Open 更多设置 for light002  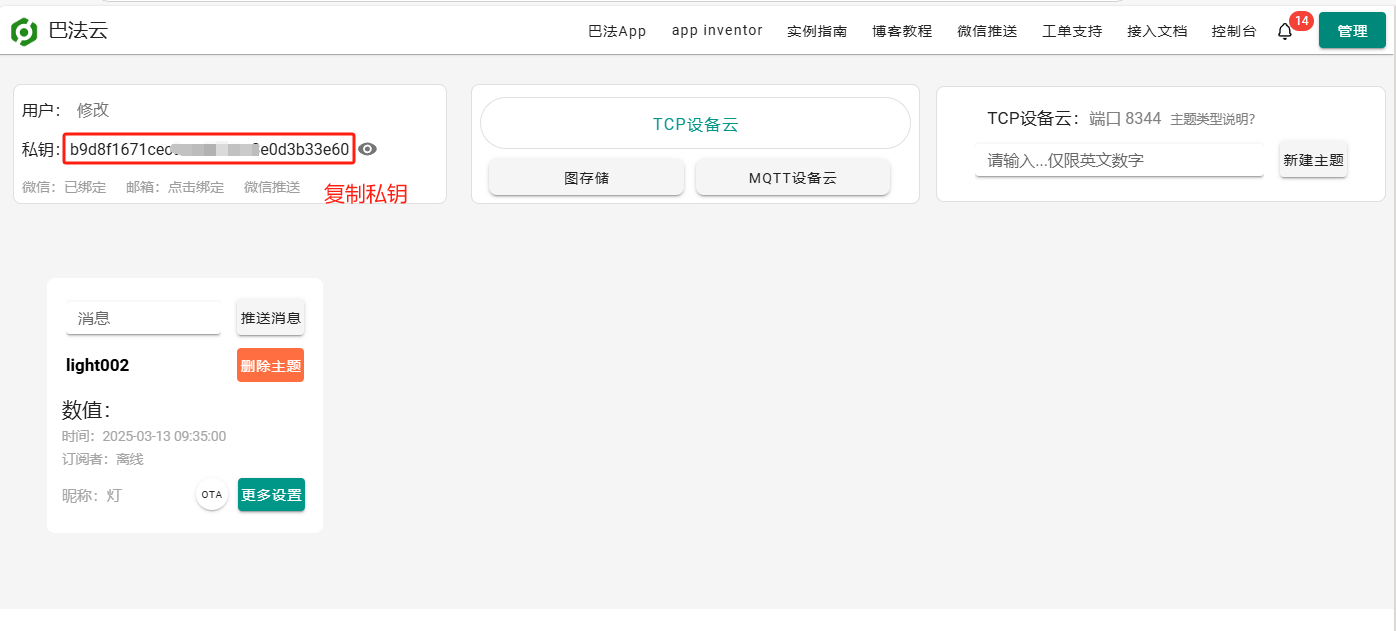(x=271, y=494)
